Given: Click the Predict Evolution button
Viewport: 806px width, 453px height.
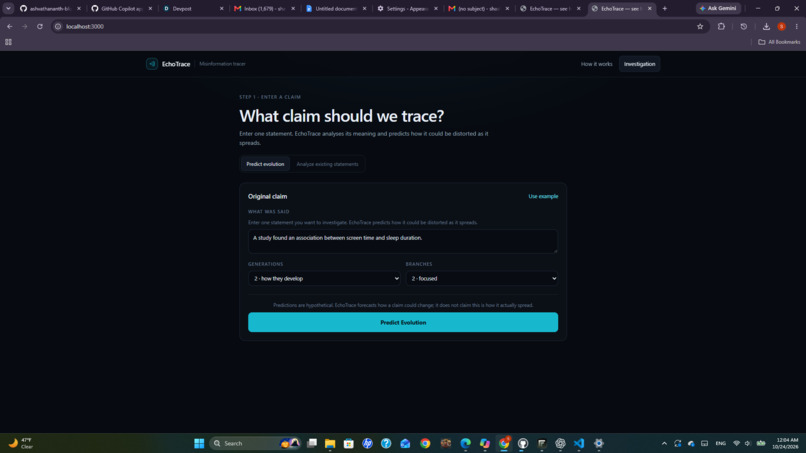Looking at the screenshot, I should point(403,322).
